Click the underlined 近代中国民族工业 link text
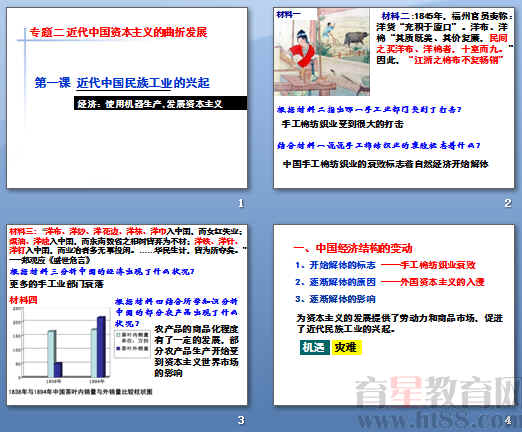 pyautogui.click(x=124, y=83)
